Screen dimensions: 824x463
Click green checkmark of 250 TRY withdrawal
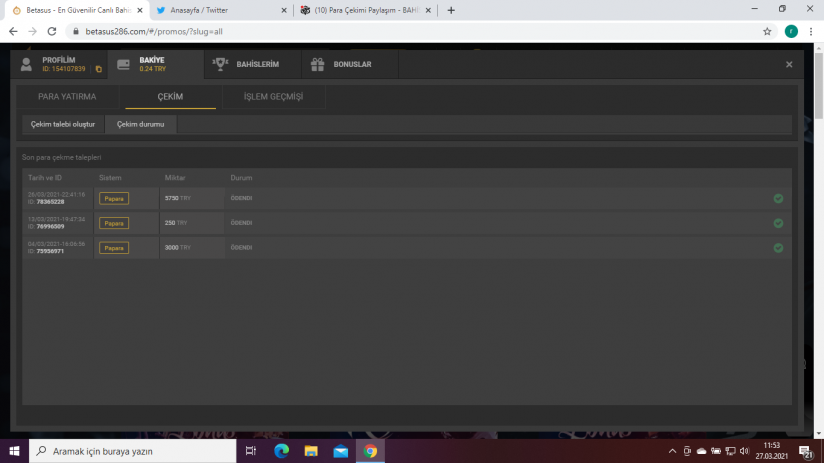(x=778, y=223)
